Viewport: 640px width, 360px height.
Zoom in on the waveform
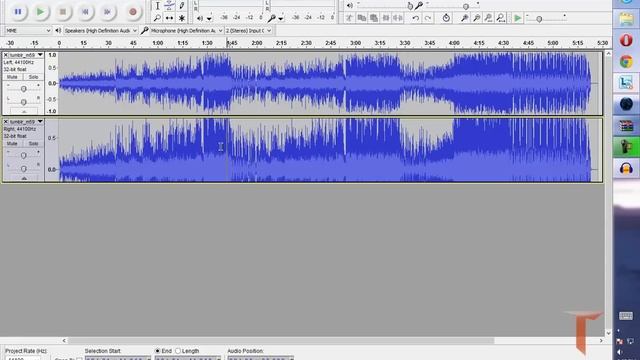464,18
